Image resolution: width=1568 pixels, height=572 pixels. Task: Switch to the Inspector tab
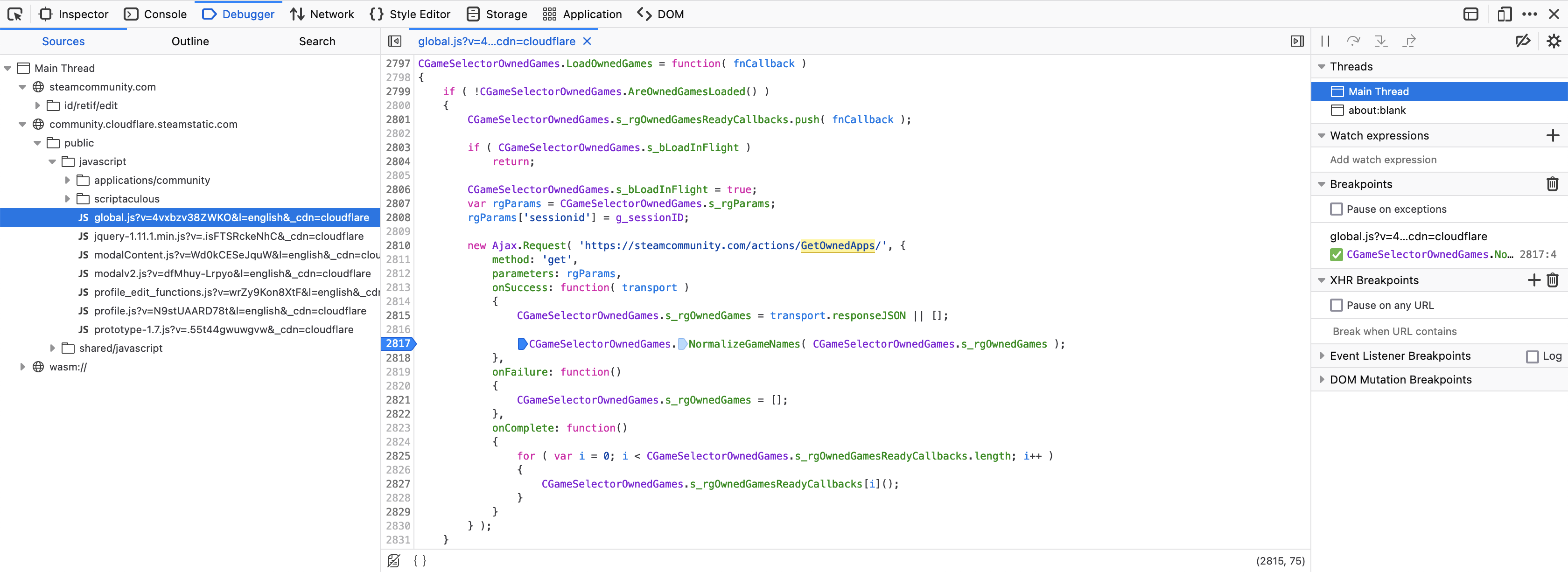coord(74,14)
